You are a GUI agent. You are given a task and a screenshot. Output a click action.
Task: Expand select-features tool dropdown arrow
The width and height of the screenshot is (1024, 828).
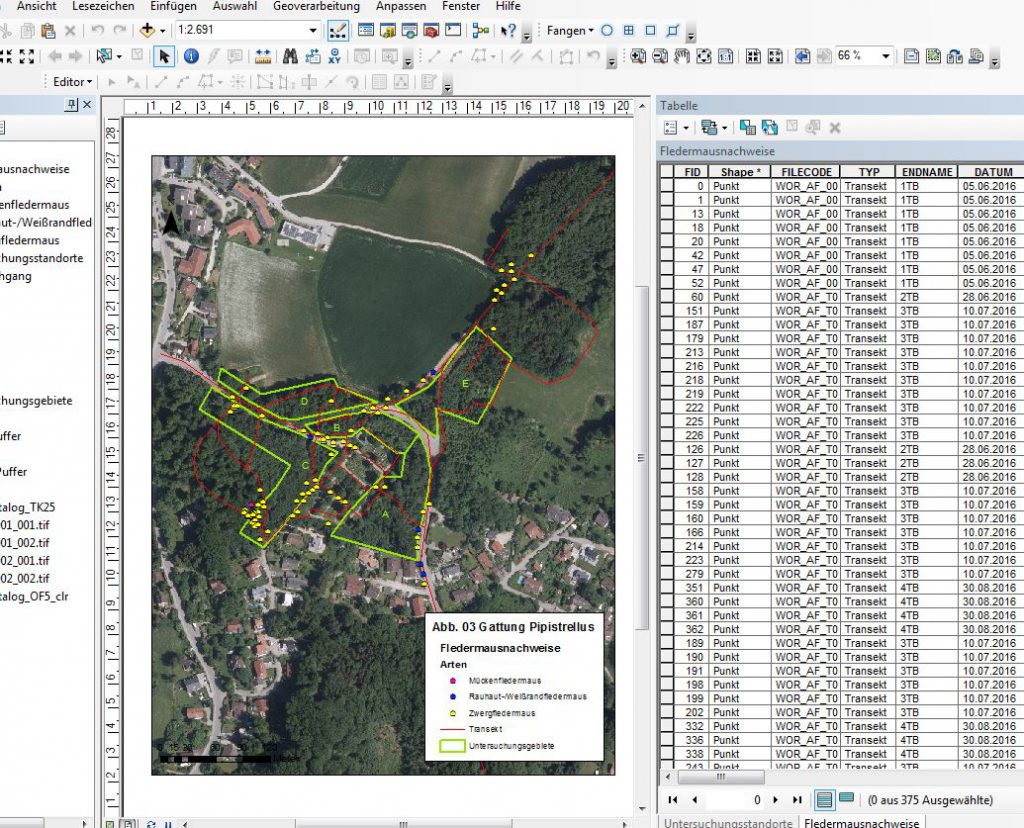[x=119, y=57]
